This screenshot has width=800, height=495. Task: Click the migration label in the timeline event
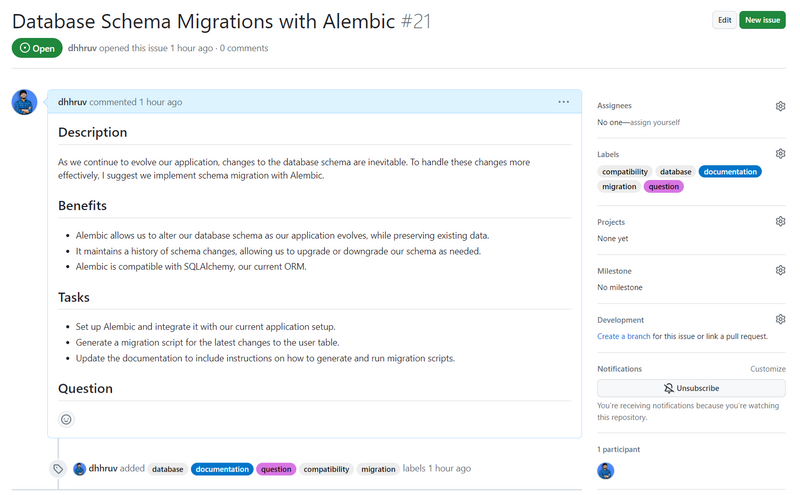[x=378, y=469]
